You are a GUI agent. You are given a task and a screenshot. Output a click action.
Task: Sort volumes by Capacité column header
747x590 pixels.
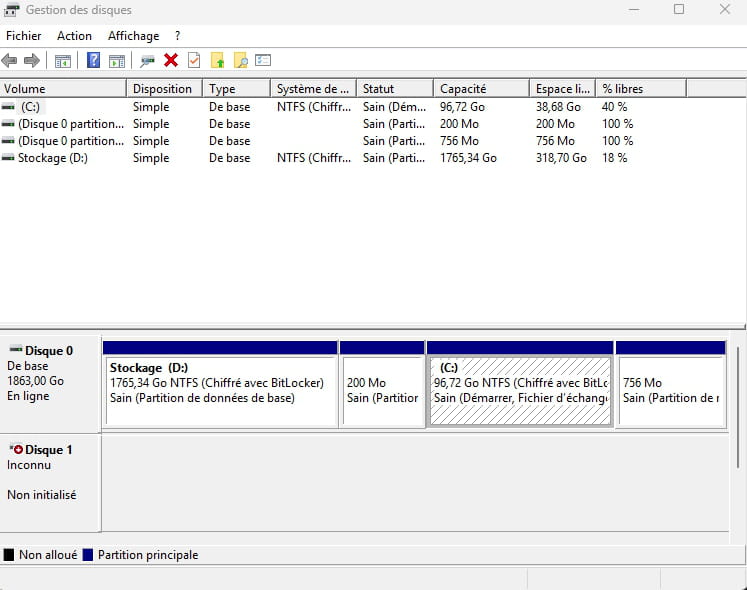480,89
